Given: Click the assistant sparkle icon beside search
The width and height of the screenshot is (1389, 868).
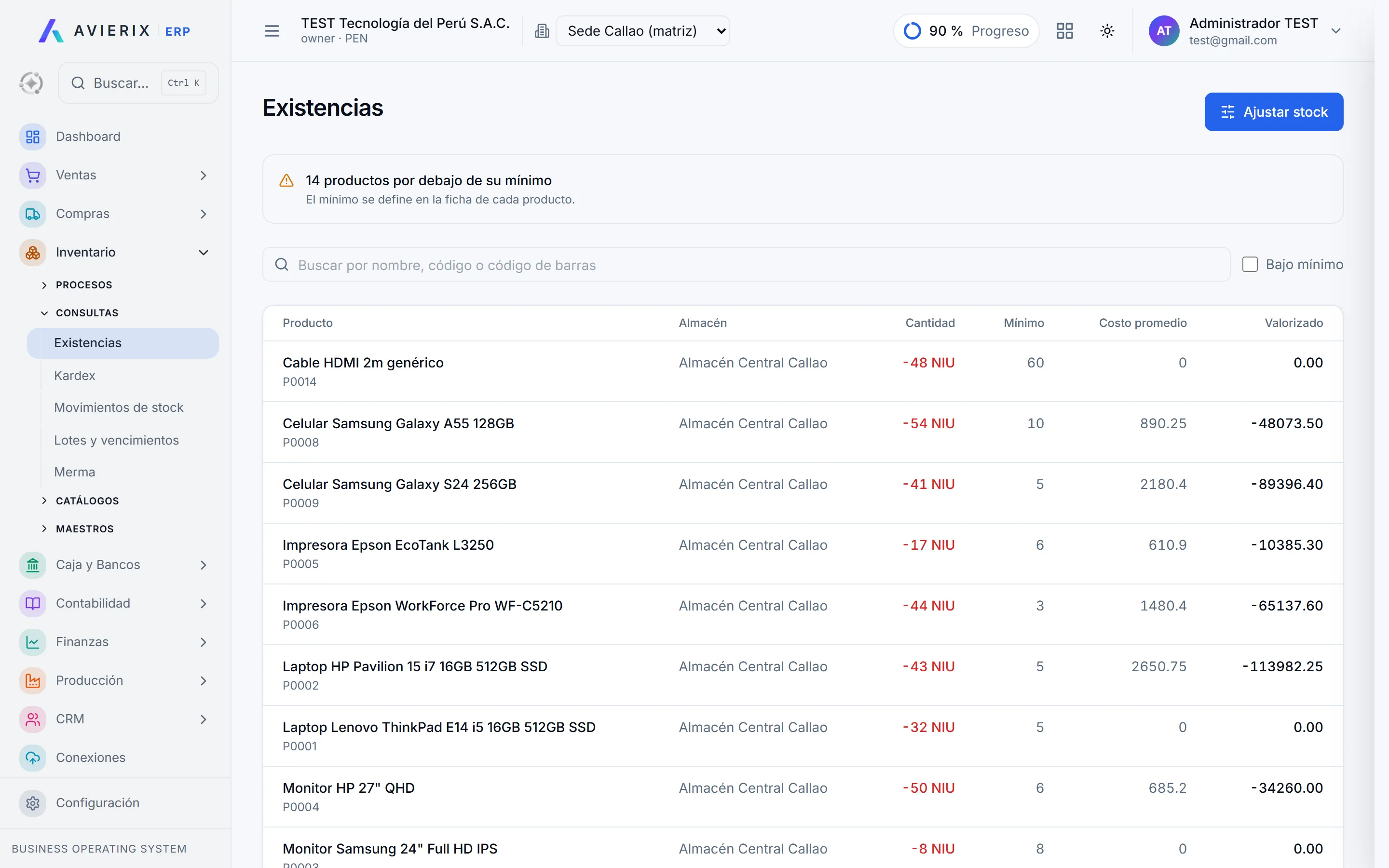Looking at the screenshot, I should [31, 83].
